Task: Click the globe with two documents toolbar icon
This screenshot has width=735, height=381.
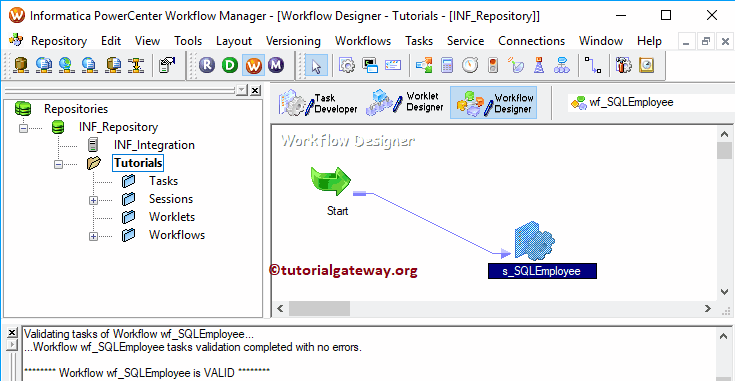Action: point(44,65)
